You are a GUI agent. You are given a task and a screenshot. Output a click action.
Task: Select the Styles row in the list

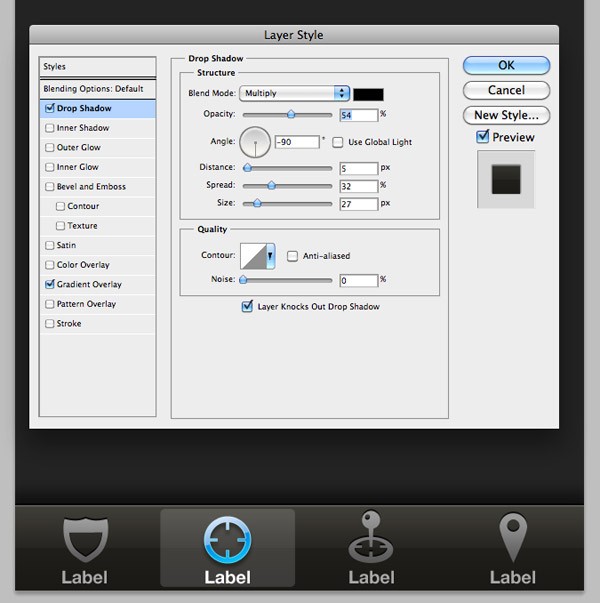(98, 67)
